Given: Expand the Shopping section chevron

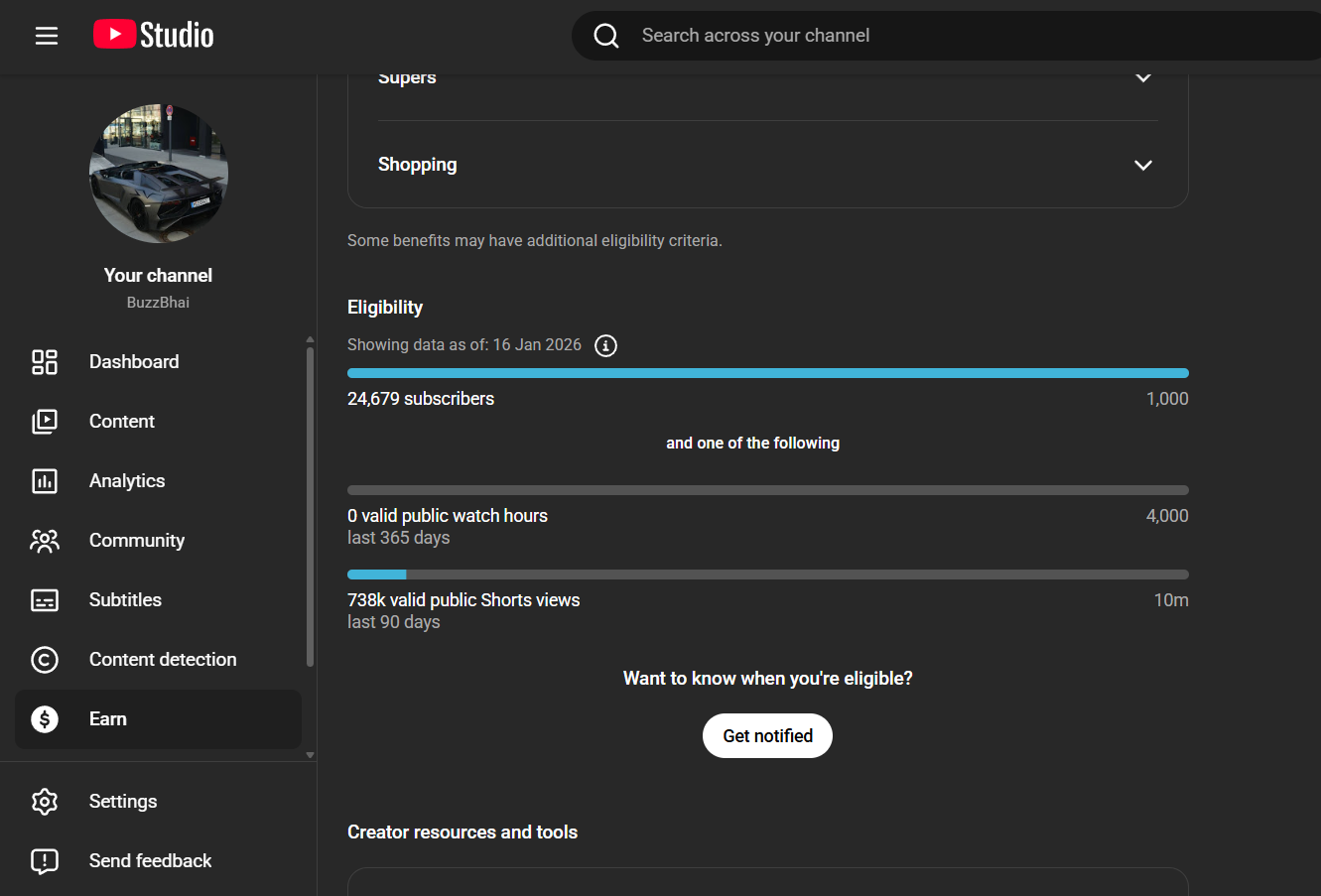Looking at the screenshot, I should coord(1143,165).
